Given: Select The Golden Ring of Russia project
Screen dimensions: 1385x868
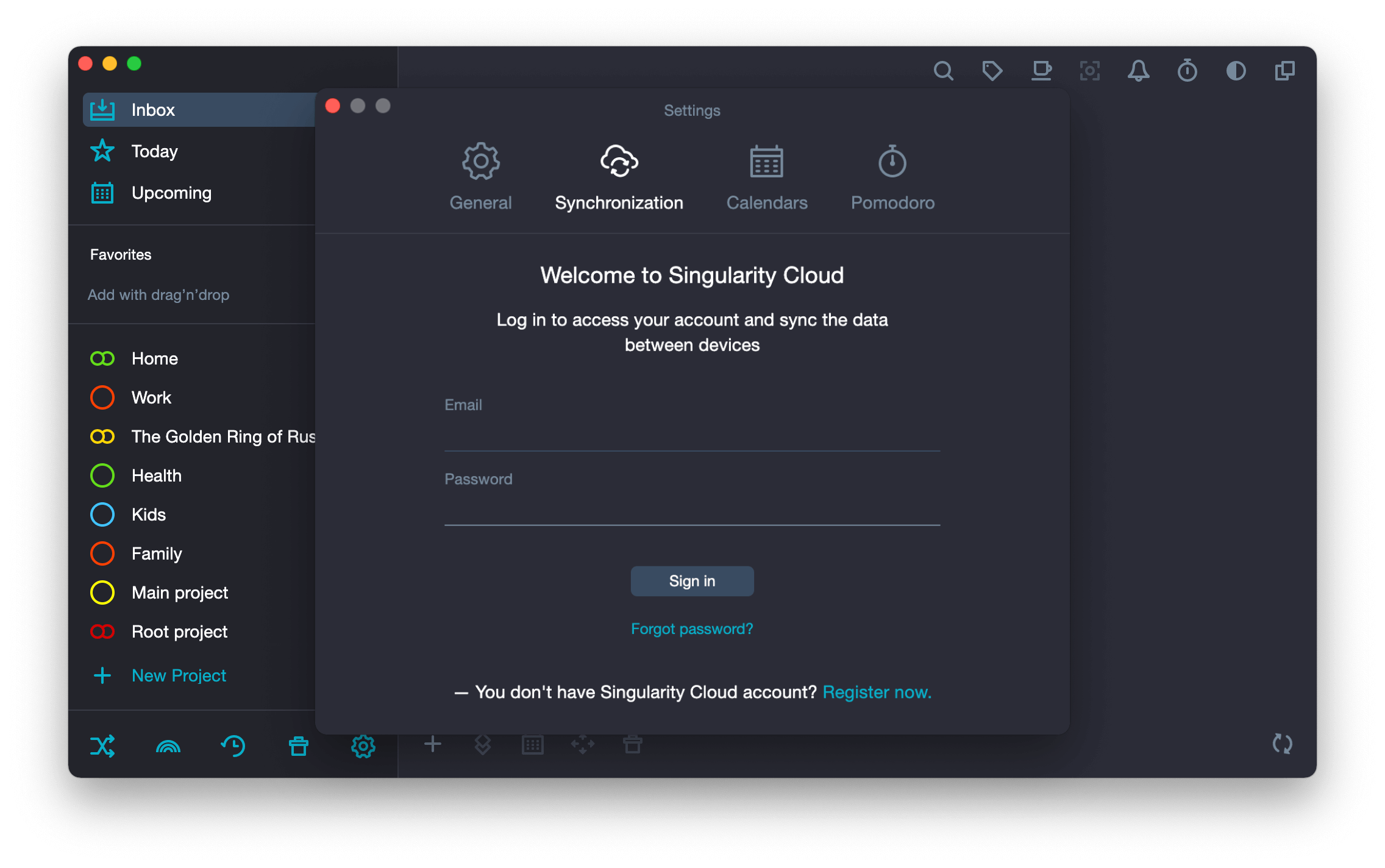Looking at the screenshot, I should [x=199, y=436].
